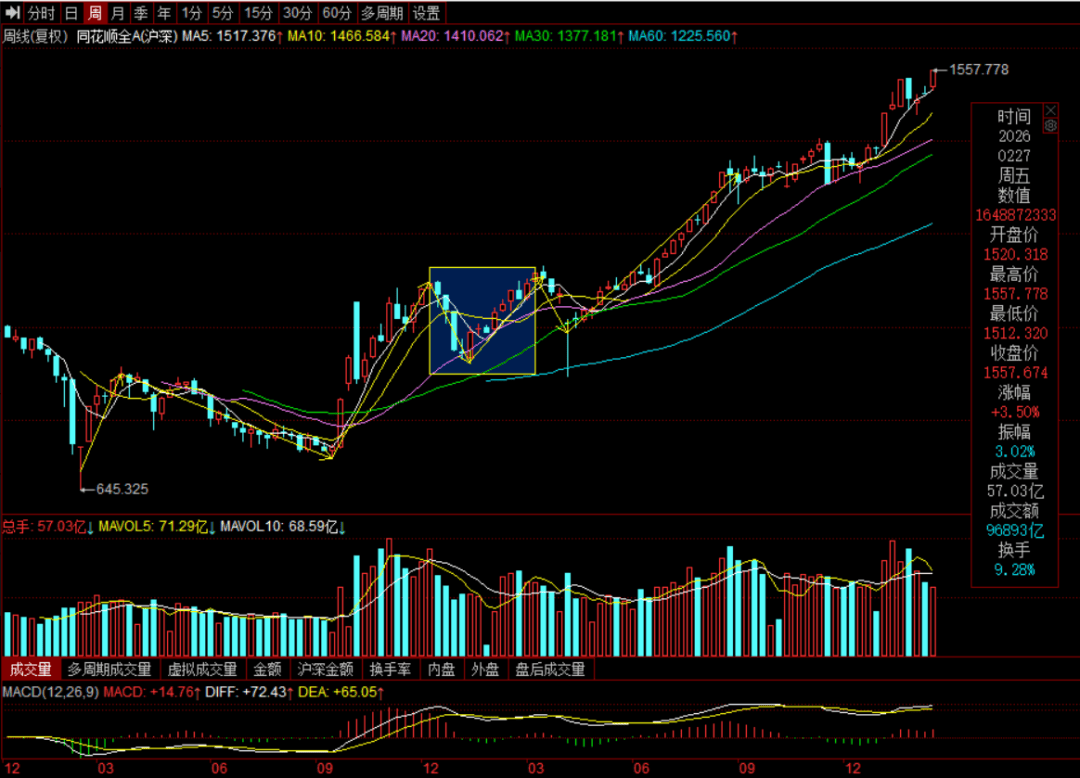Click the MACD(12,26,9) indicator label
This screenshot has width=1080, height=778.
[x=50, y=692]
